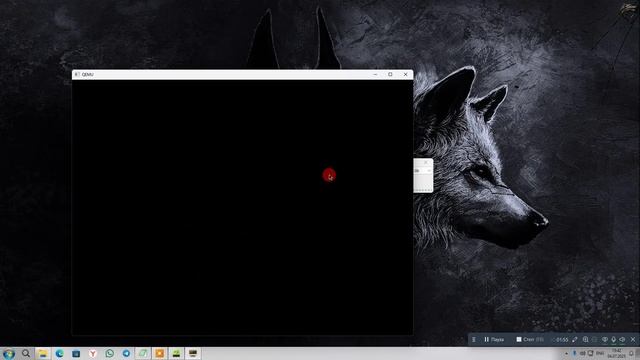Maximize the QEMU window
The height and width of the screenshot is (360, 640).
click(x=390, y=74)
